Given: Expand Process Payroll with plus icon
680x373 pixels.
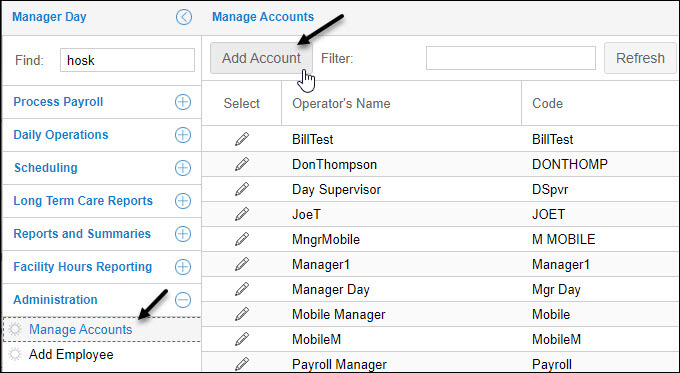Looking at the screenshot, I should (183, 102).
